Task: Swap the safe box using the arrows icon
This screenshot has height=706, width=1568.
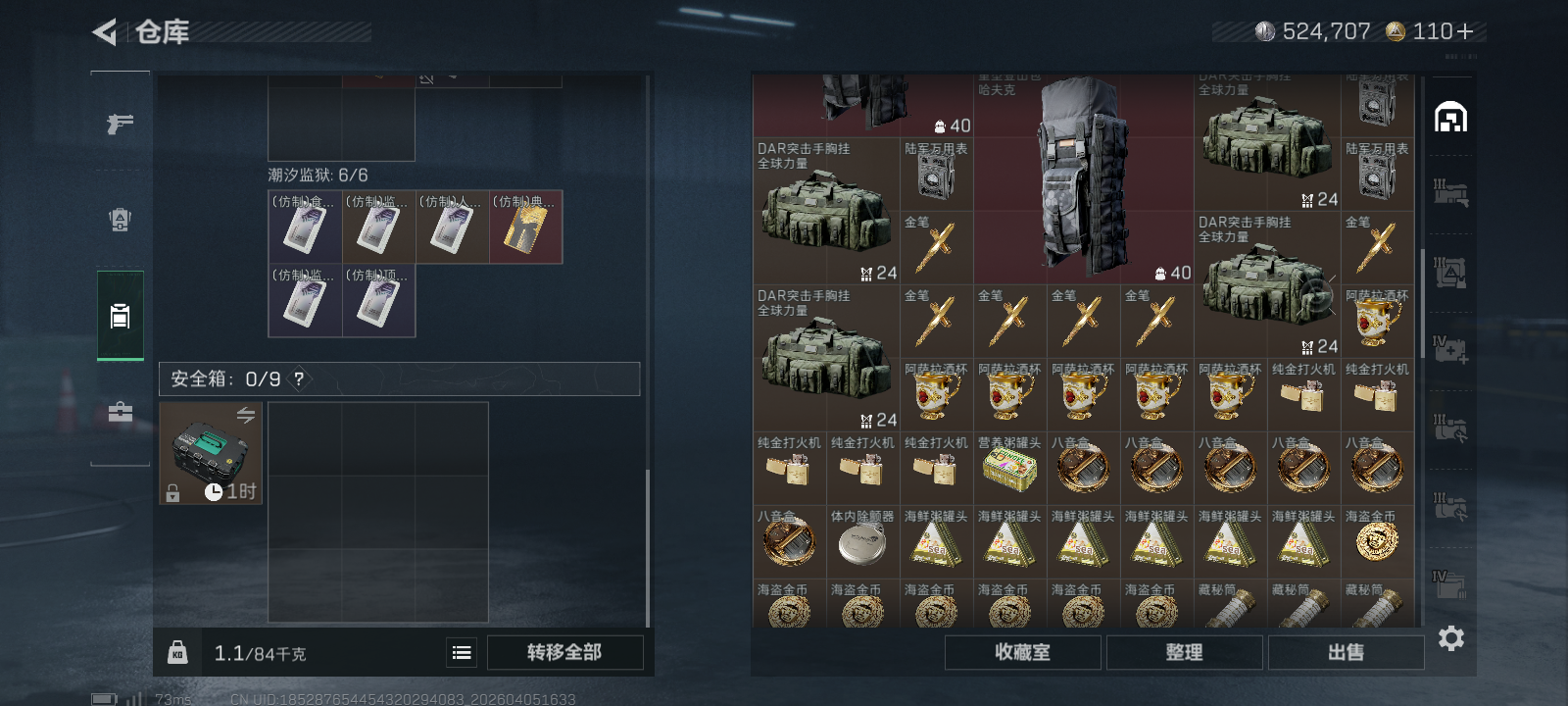Action: pyautogui.click(x=246, y=416)
